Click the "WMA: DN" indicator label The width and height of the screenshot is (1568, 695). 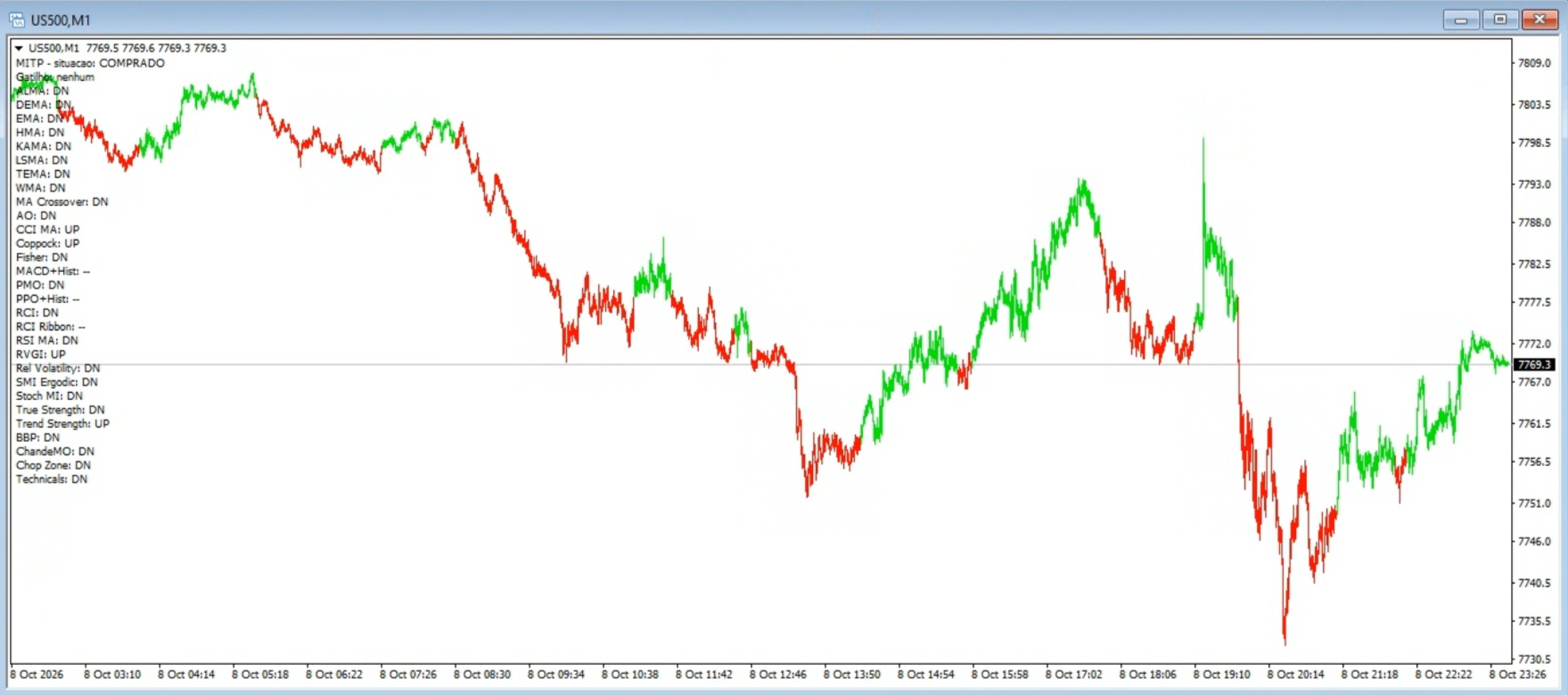click(x=40, y=188)
